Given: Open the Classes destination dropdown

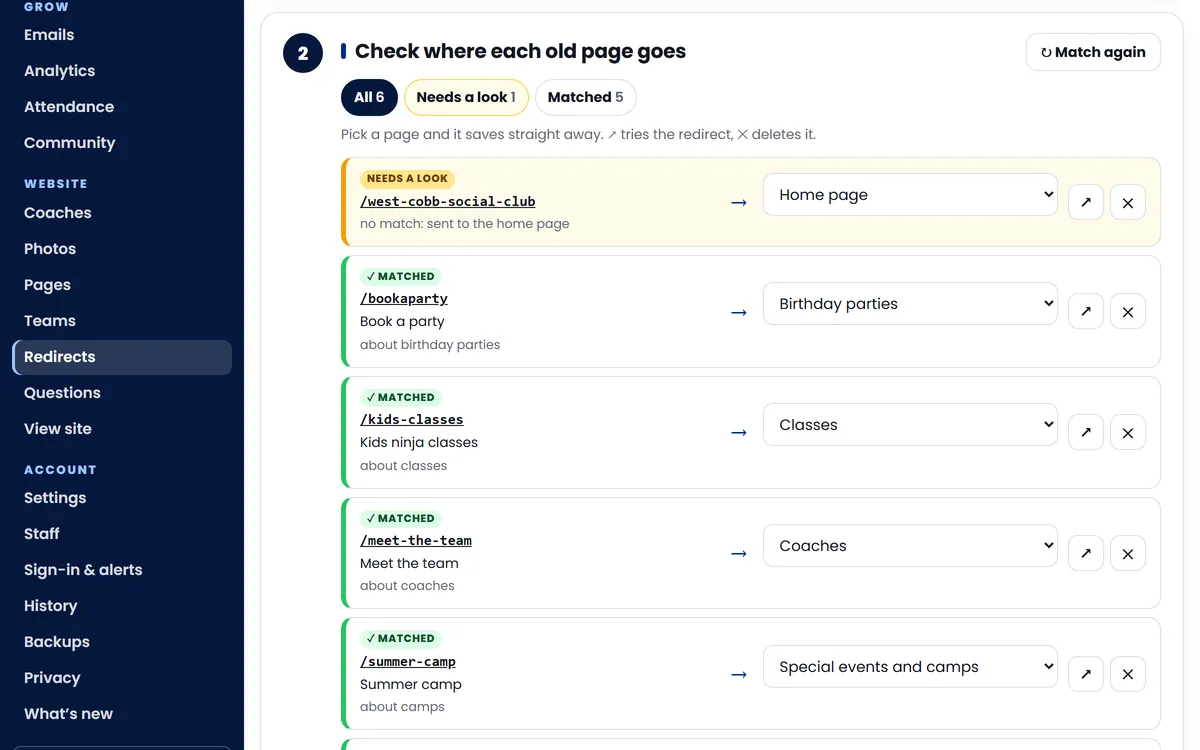Looking at the screenshot, I should pos(910,425).
